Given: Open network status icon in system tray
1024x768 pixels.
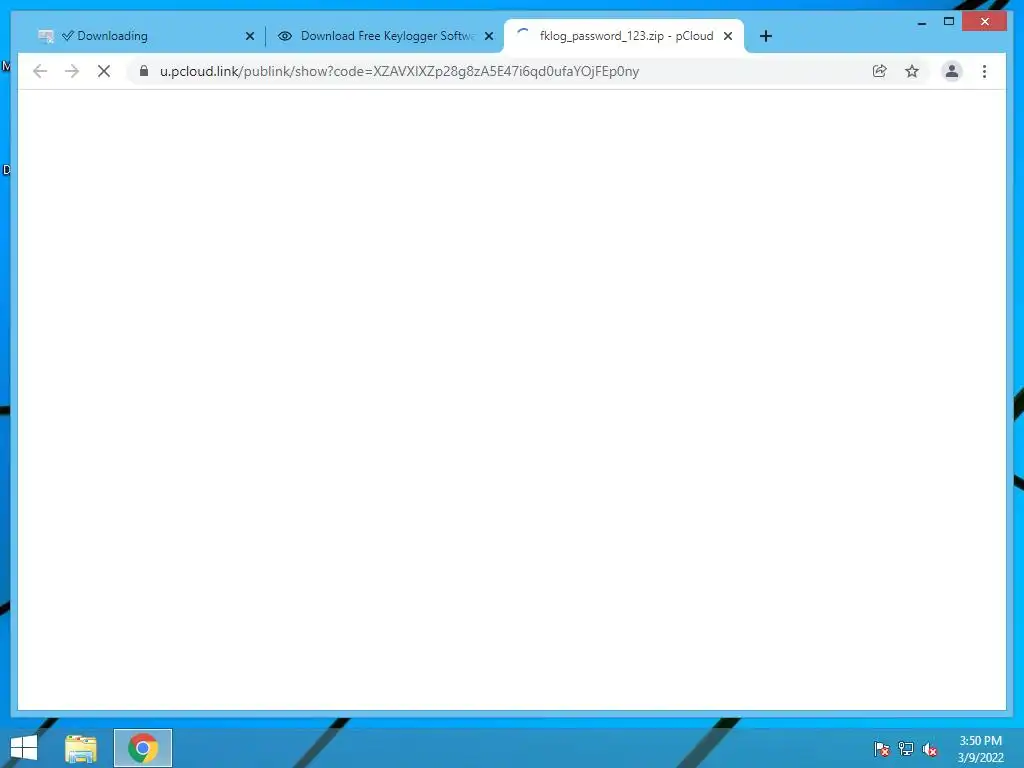Looking at the screenshot, I should 906,749.
